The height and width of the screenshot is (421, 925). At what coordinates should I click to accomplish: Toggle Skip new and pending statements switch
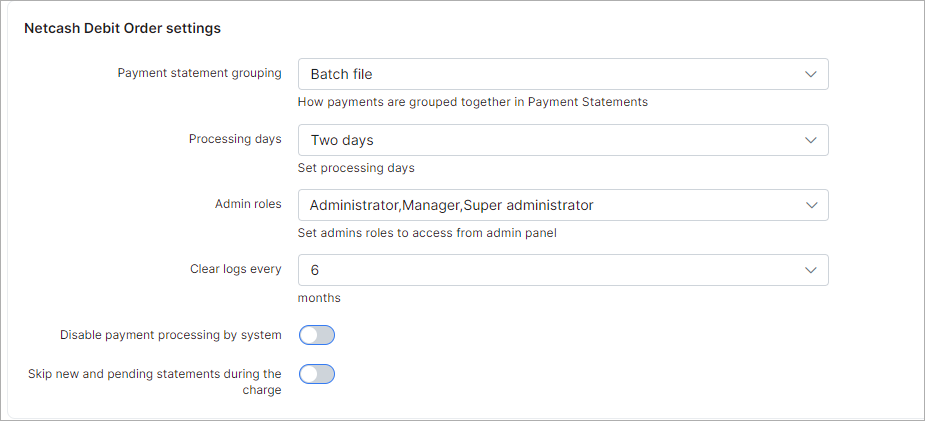tap(316, 374)
